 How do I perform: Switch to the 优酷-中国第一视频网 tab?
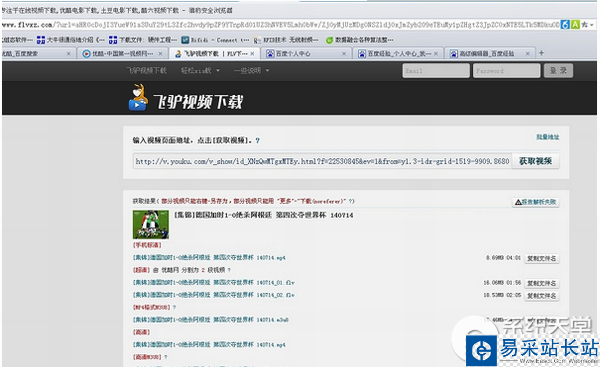122,54
